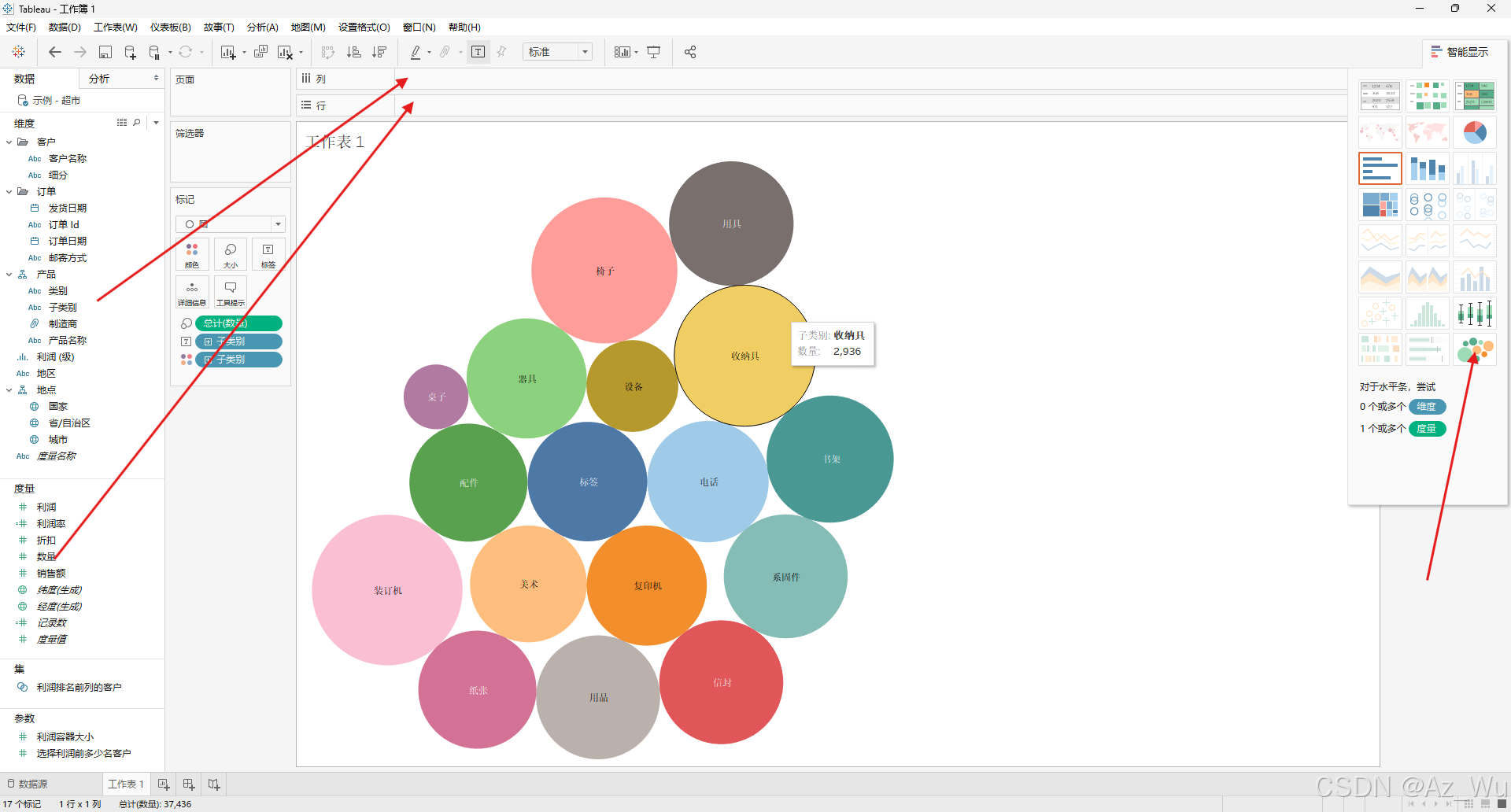This screenshot has height=812, width=1511.
Task: Open the 颜色 color card in Marks
Action: pyautogui.click(x=192, y=255)
